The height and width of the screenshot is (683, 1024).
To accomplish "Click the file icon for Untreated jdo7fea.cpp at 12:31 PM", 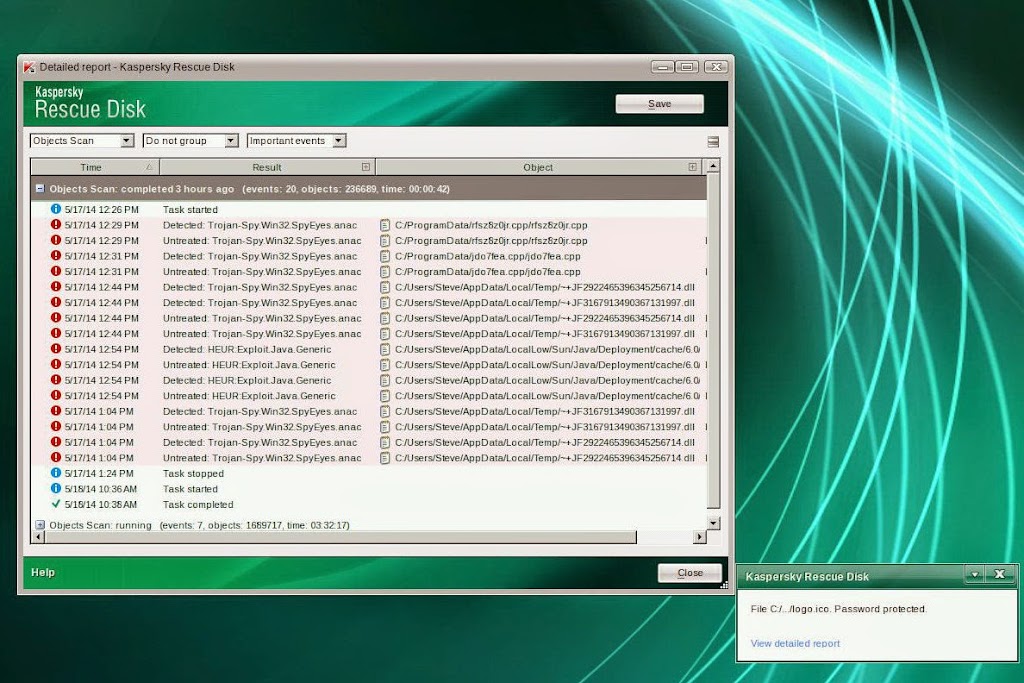I will click(x=385, y=272).
